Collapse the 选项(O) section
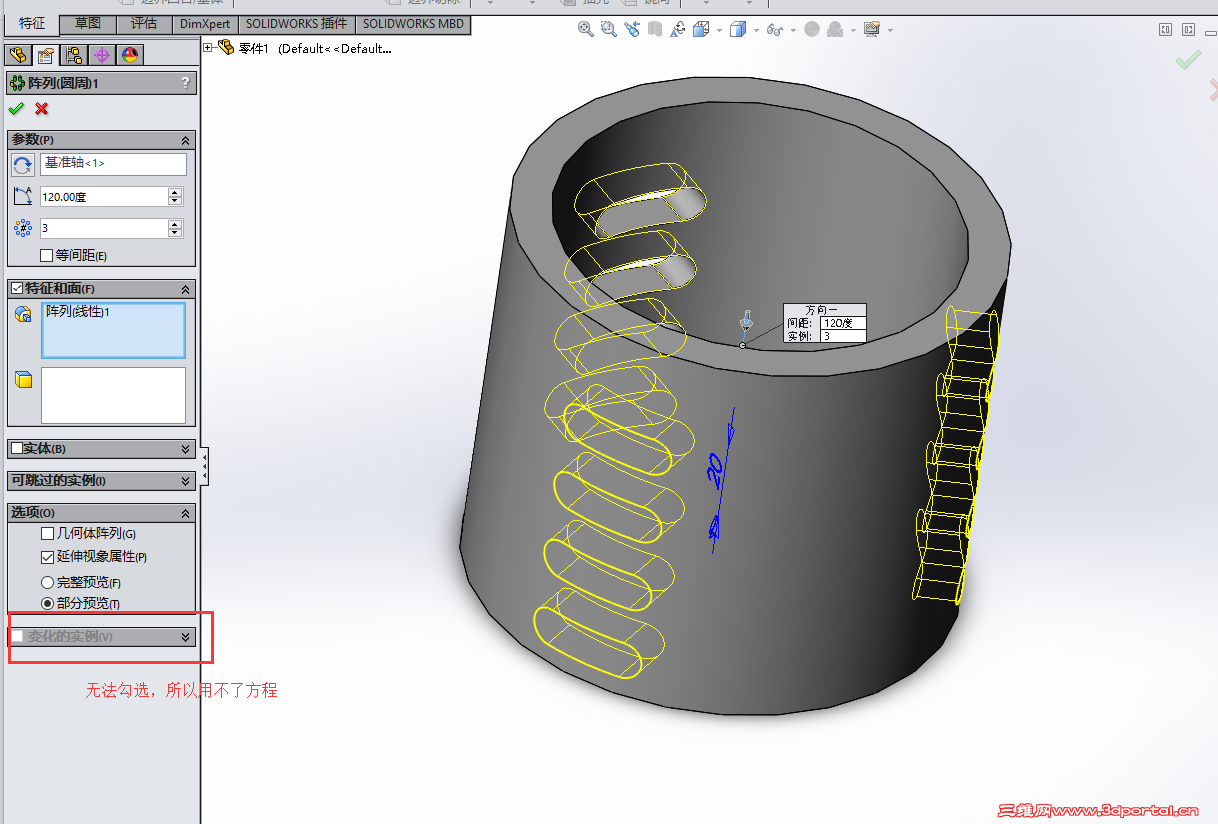1218x824 pixels. (x=185, y=513)
